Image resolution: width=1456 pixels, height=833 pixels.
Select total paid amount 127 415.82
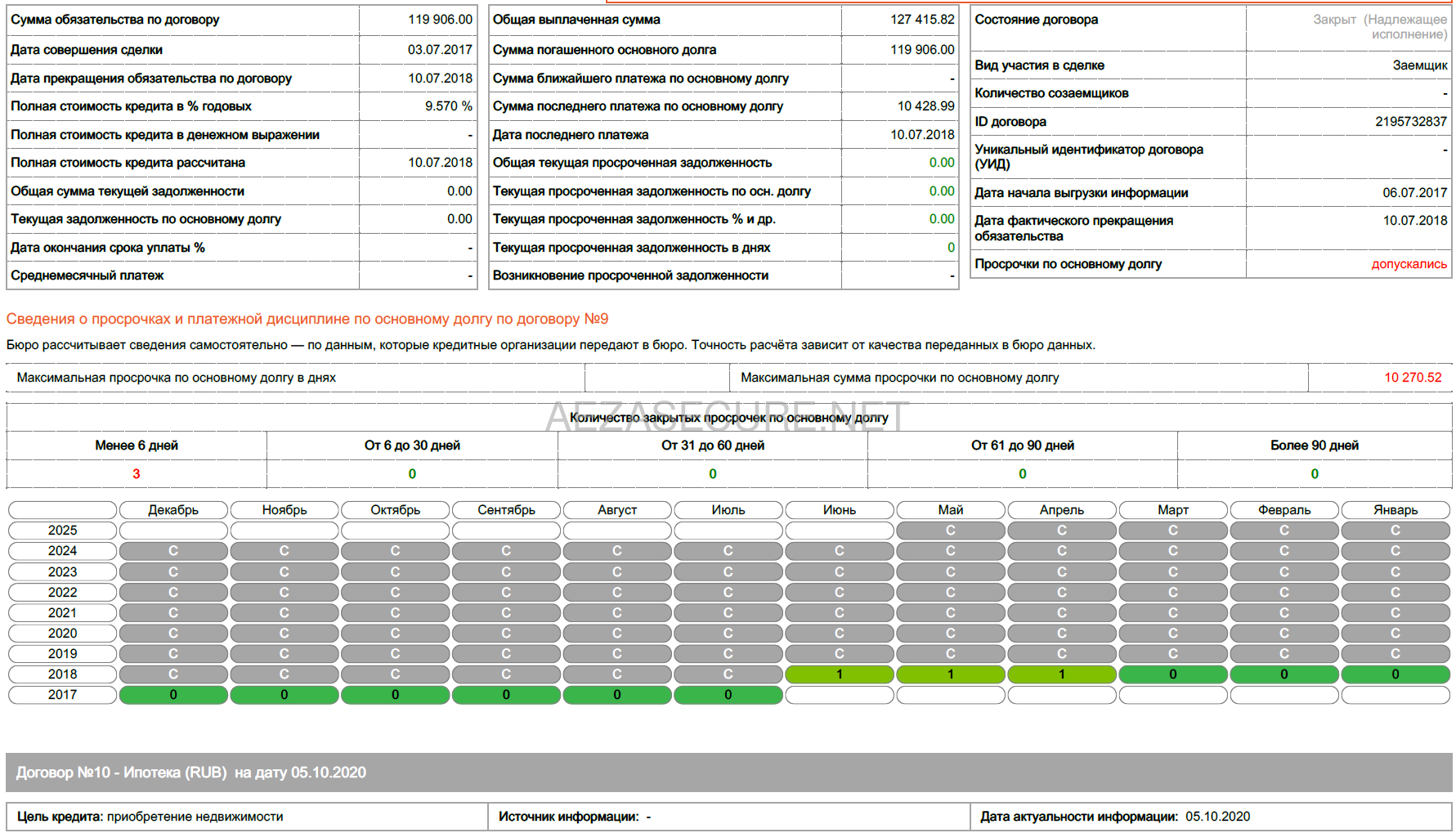coord(922,20)
